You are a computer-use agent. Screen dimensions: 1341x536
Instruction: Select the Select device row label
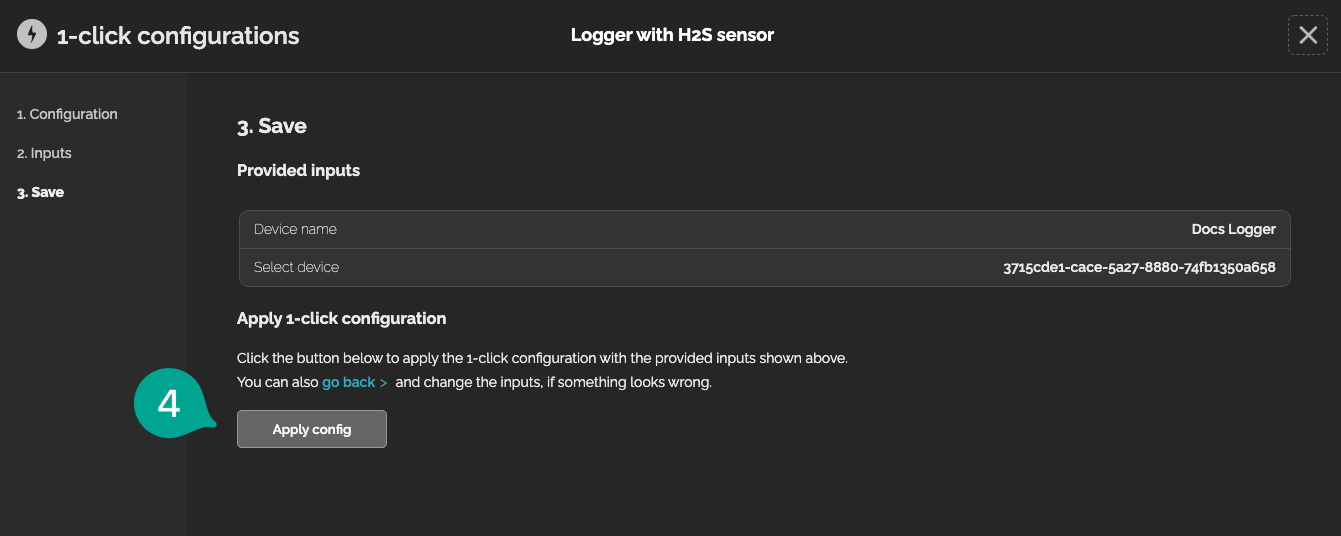coord(296,267)
